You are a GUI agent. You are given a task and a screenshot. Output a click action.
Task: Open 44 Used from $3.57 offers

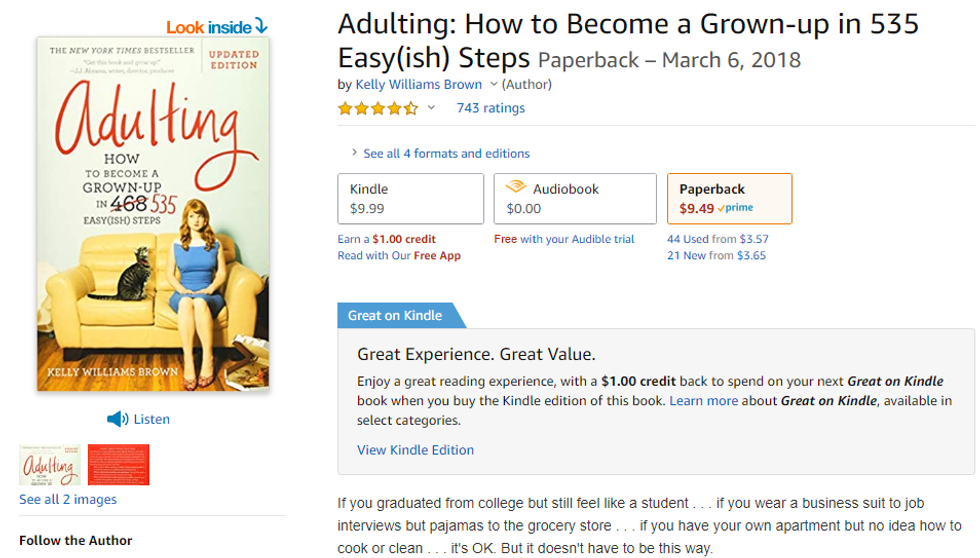[x=717, y=239]
